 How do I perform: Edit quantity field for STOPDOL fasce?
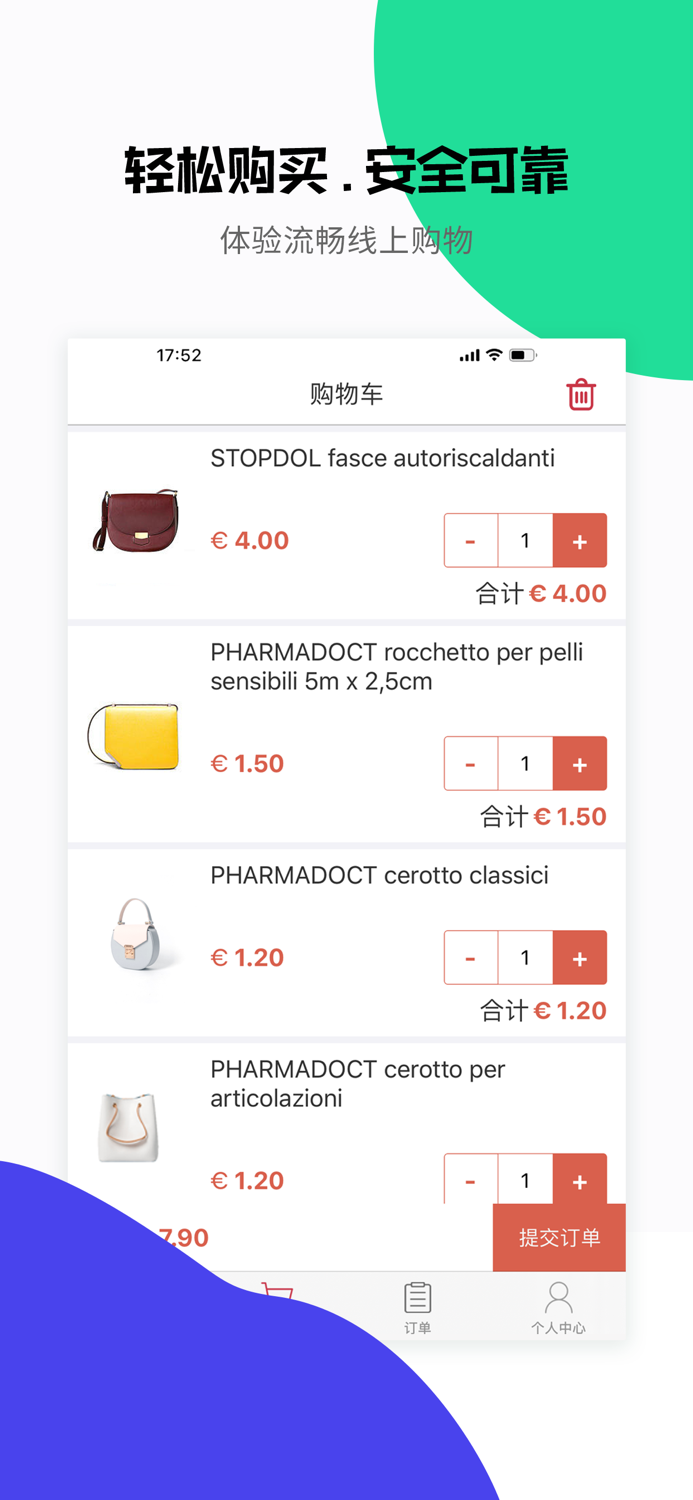pyautogui.click(x=525, y=540)
